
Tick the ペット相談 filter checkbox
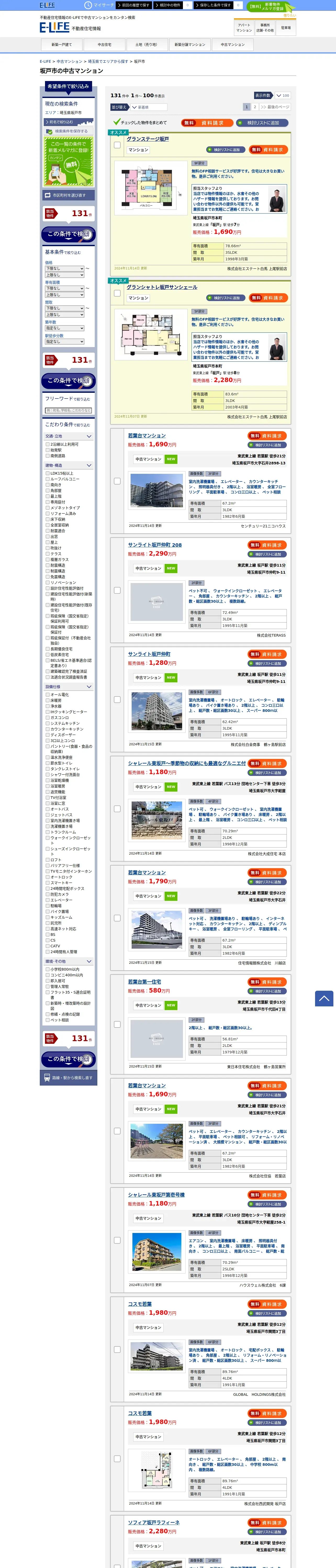pos(48,1020)
